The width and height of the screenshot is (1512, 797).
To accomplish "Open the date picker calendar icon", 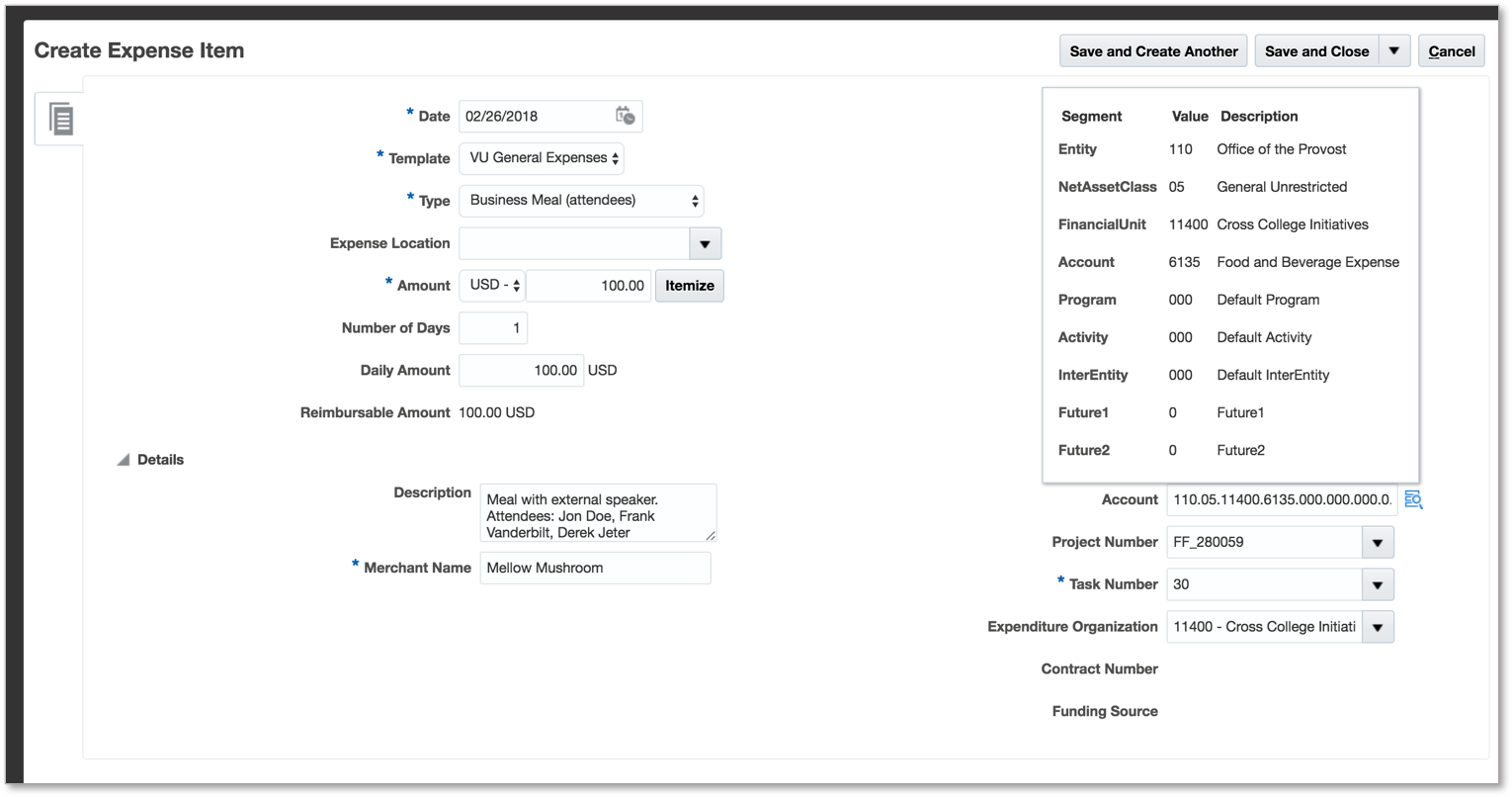I will click(625, 116).
